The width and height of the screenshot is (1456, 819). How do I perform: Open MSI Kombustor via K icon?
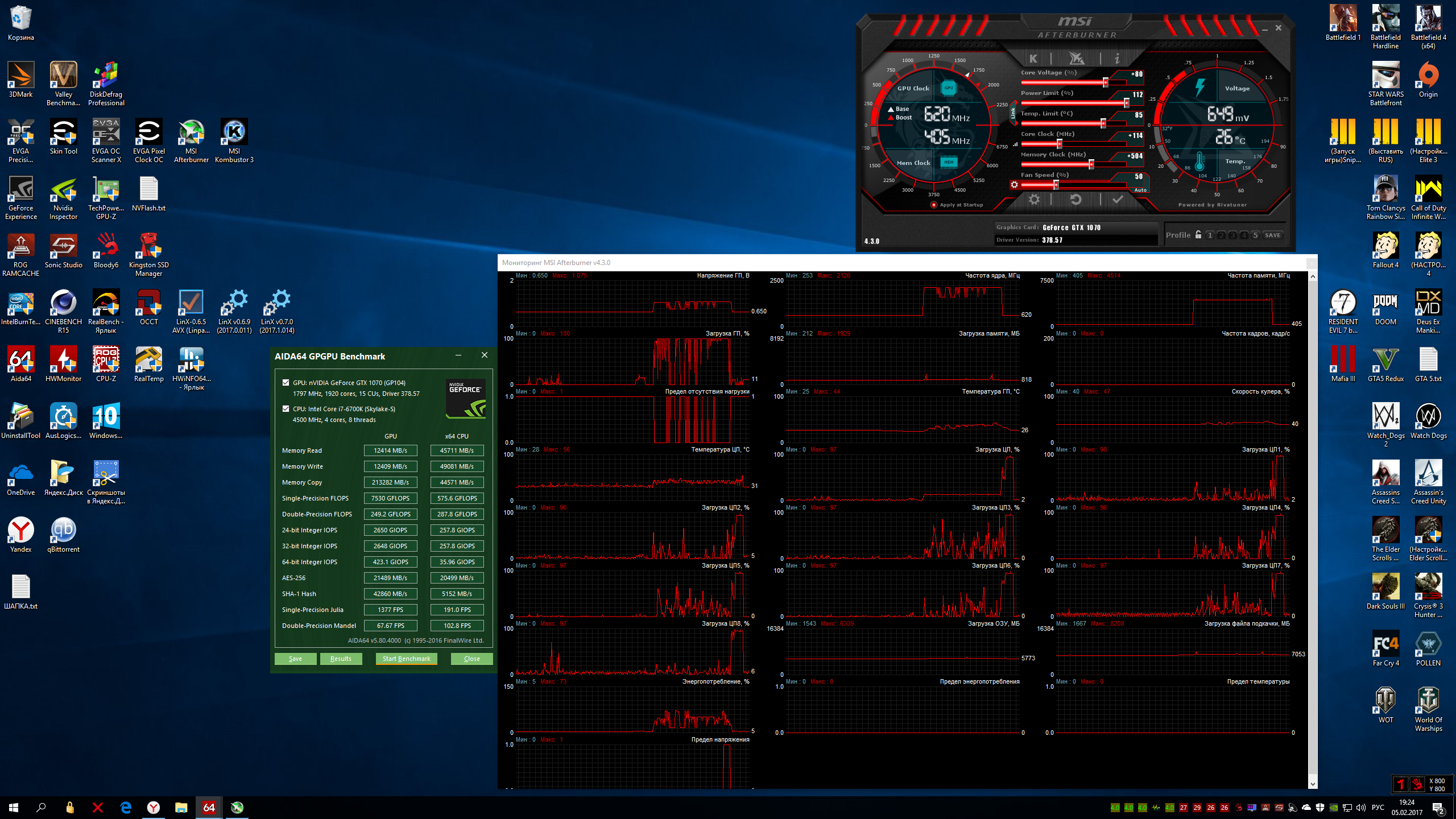(1033, 59)
